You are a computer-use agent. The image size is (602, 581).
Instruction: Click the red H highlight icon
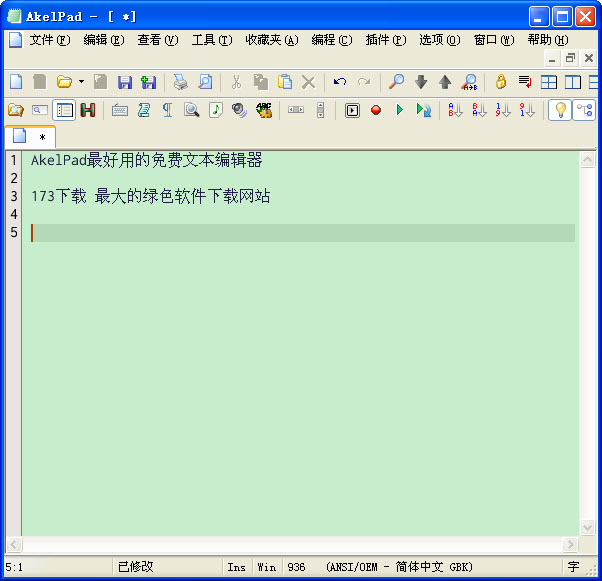click(88, 111)
